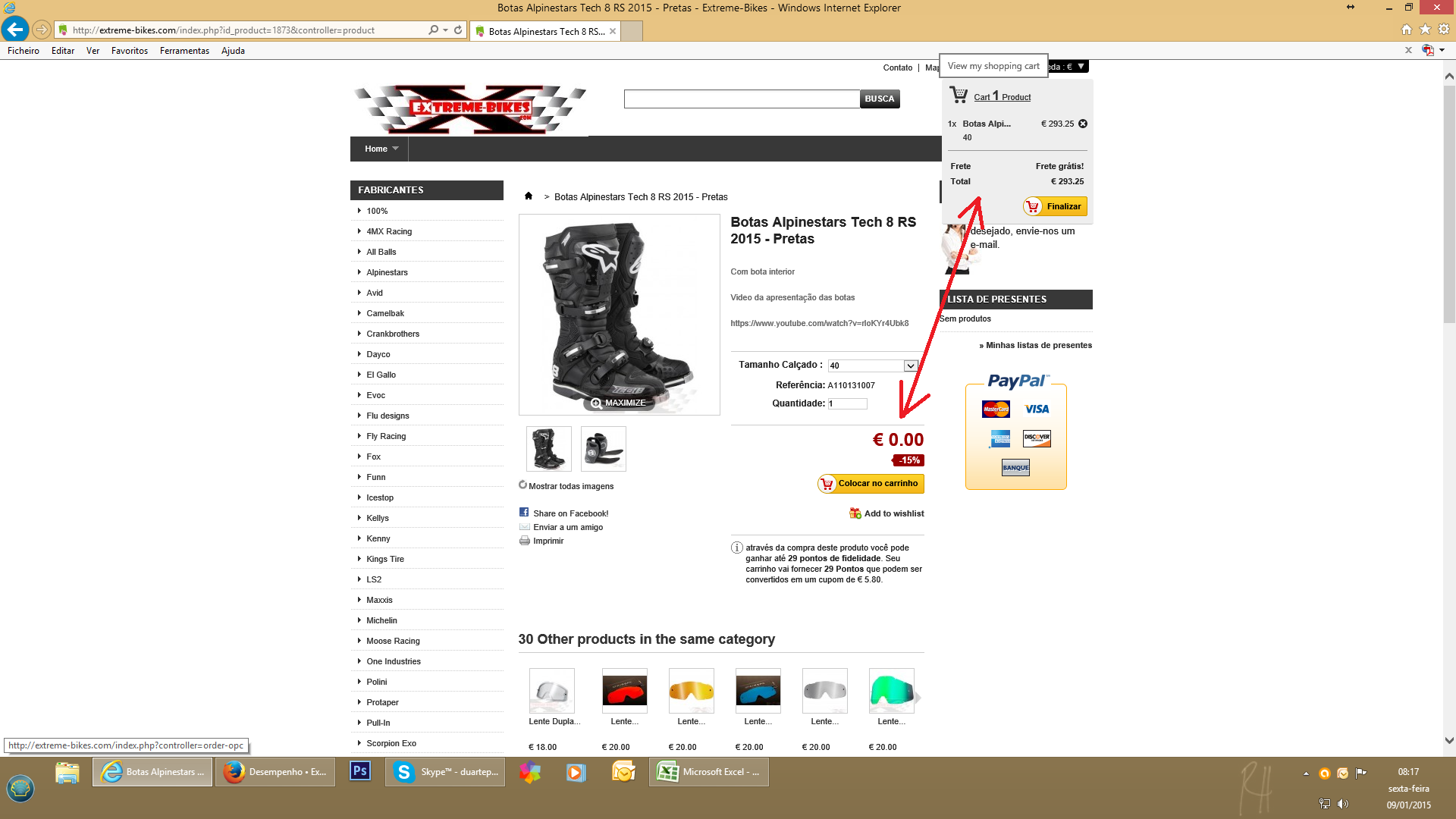This screenshot has width=1456, height=819.
Task: Open browser Home icon
Action: [x=1407, y=30]
